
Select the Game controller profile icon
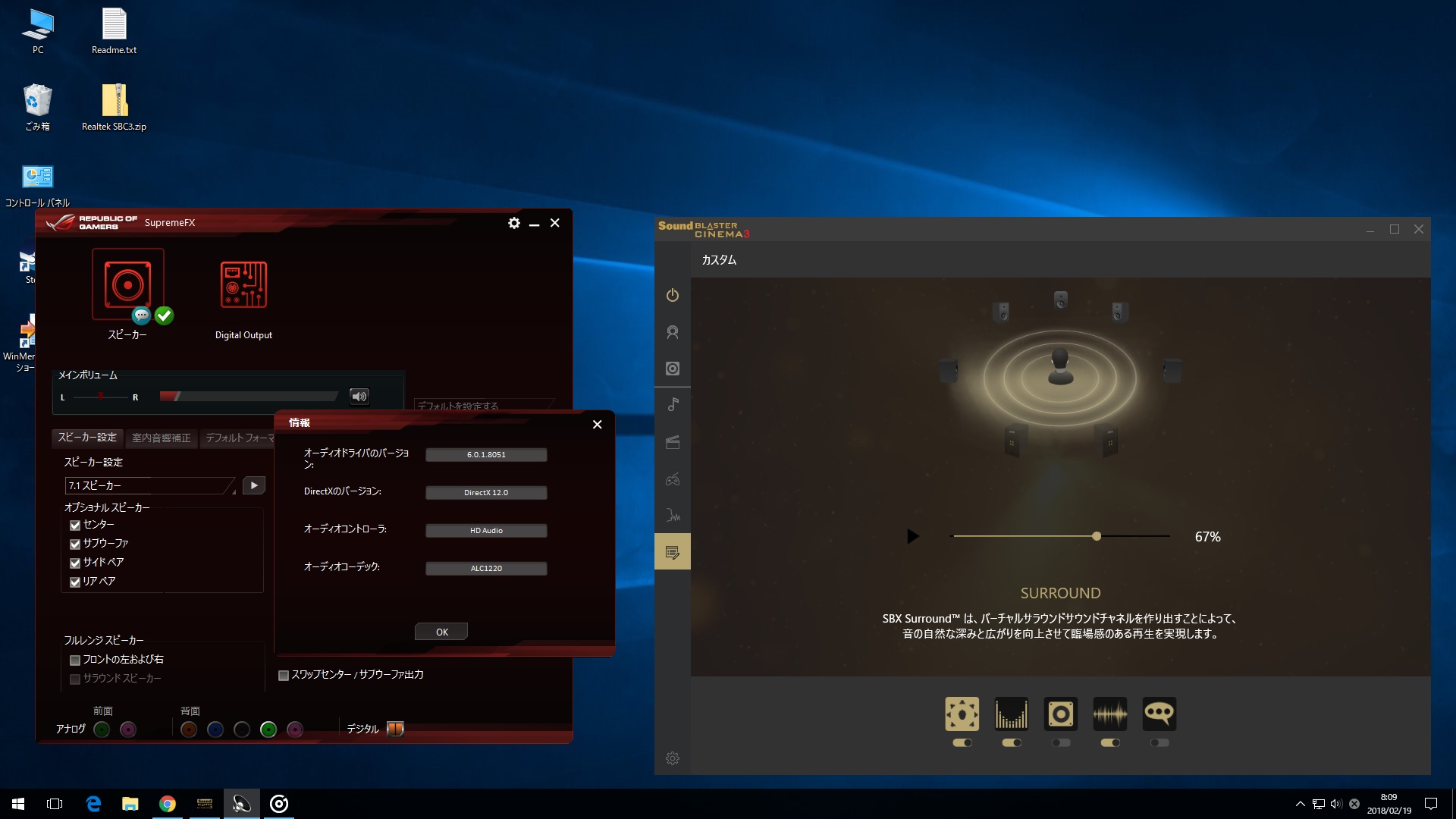pos(672,479)
